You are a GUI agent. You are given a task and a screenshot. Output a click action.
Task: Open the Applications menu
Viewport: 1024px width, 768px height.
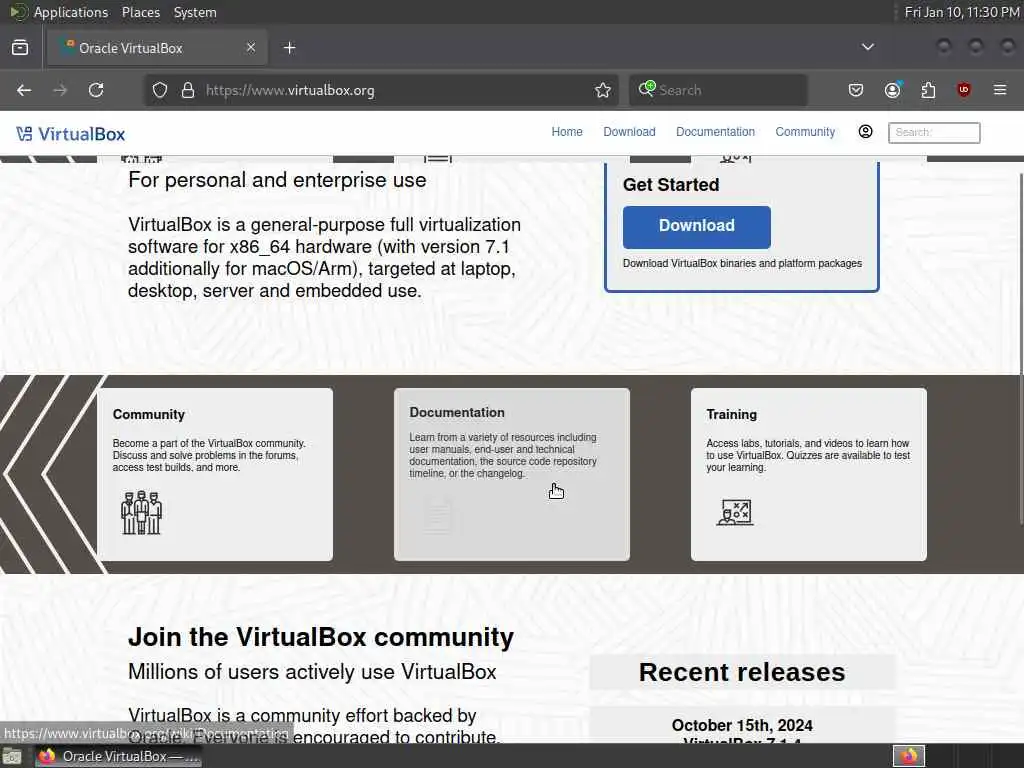pyautogui.click(x=71, y=12)
